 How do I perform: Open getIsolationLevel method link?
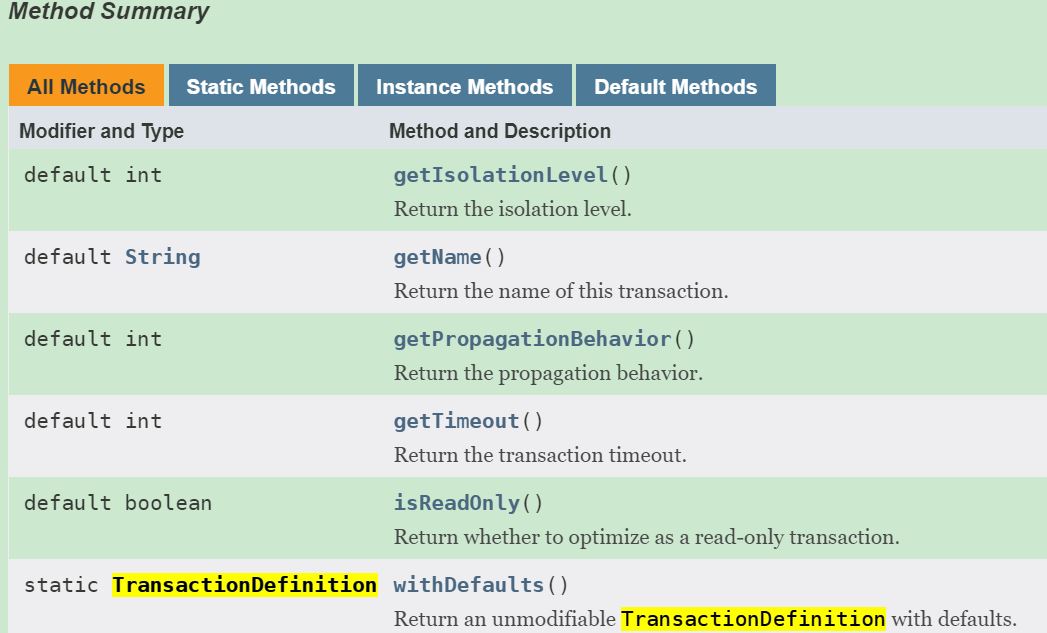[x=501, y=175]
